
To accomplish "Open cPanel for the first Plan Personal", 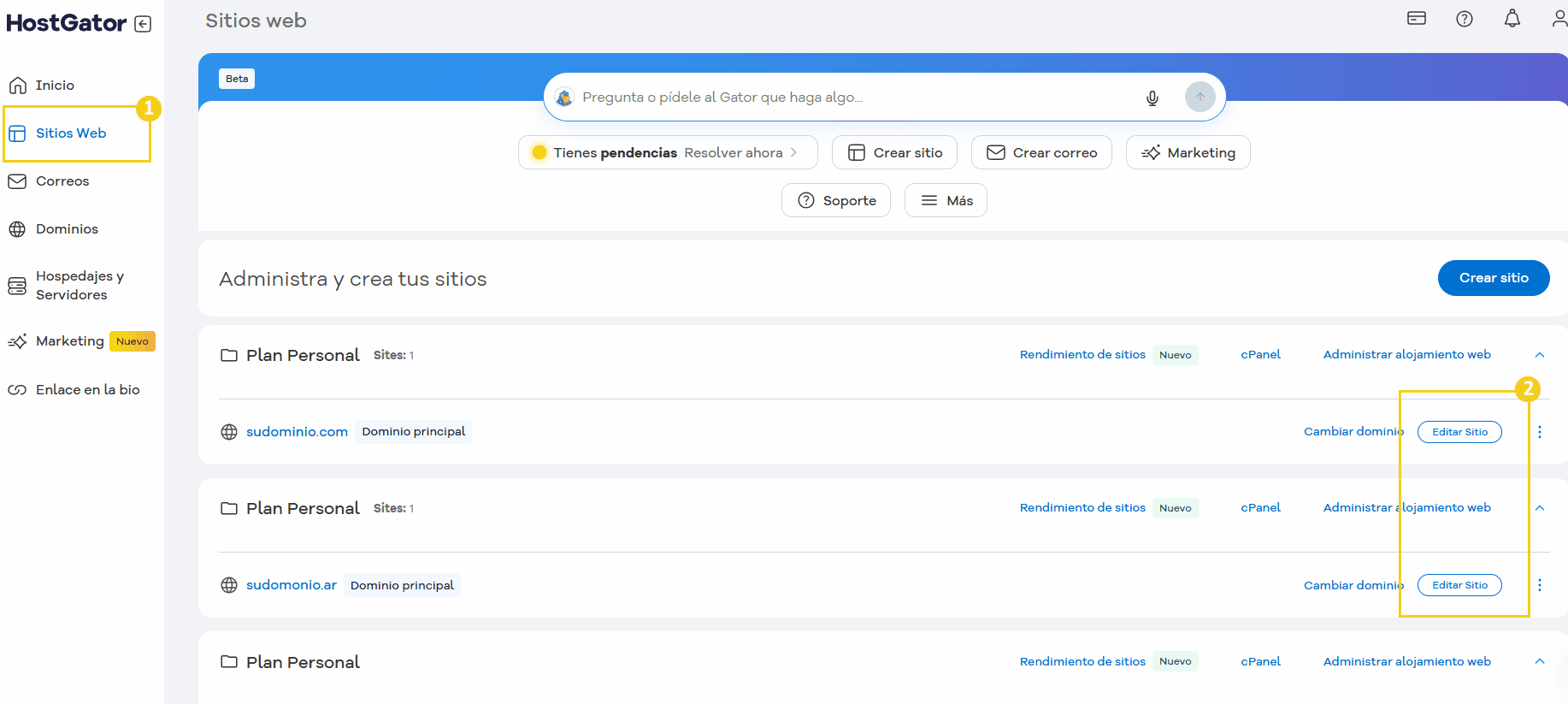I will coord(1260,355).
